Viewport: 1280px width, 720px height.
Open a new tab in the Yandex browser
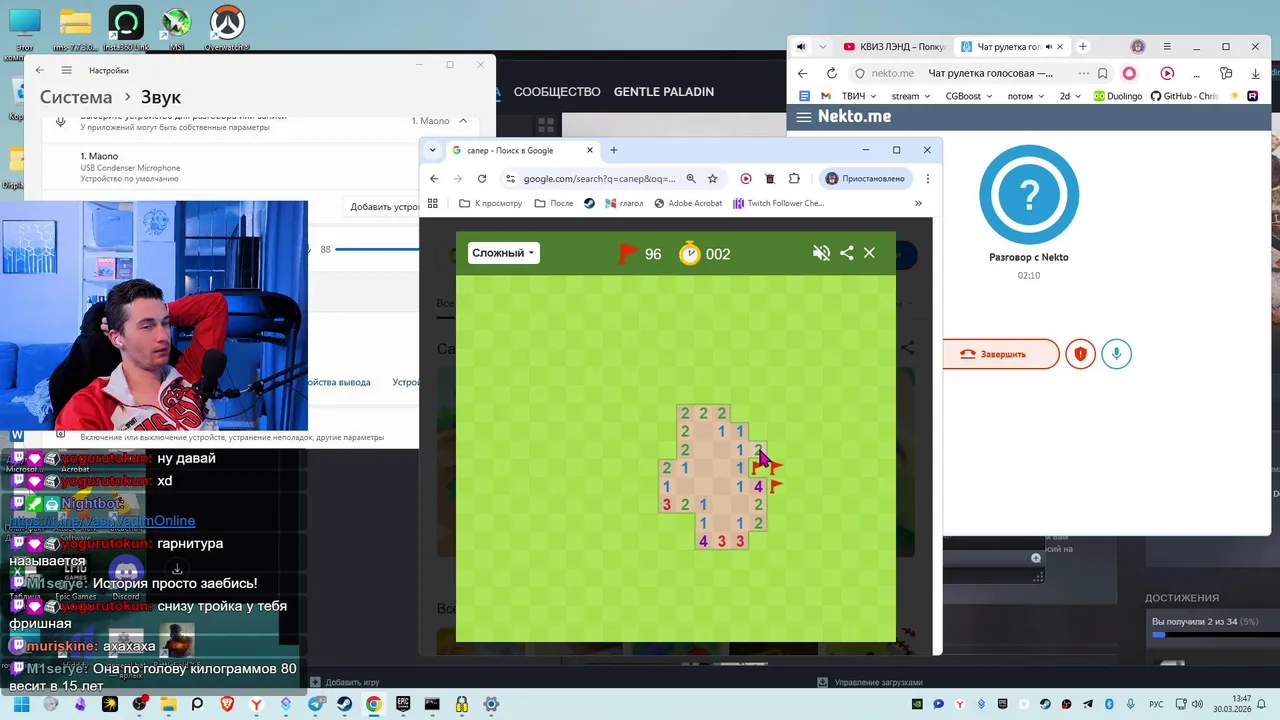pos(1082,47)
